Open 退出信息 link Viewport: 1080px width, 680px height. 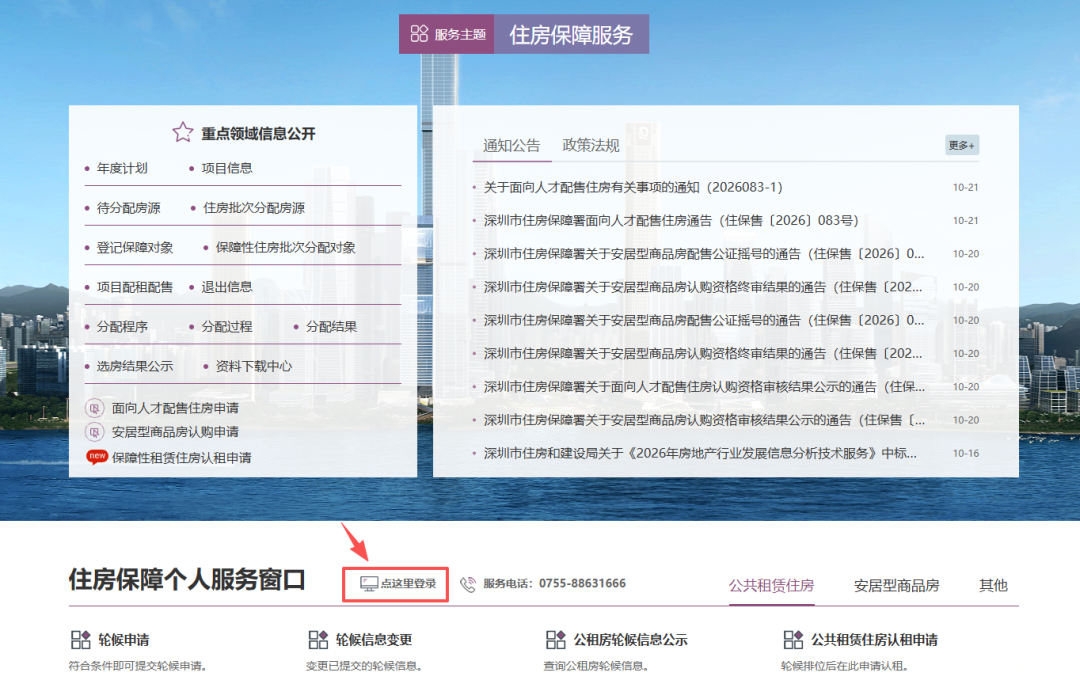(x=227, y=287)
